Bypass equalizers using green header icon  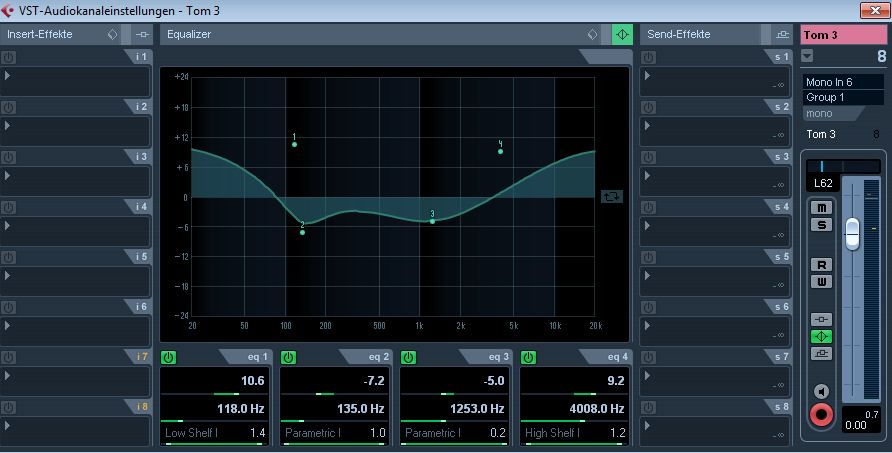[622, 34]
